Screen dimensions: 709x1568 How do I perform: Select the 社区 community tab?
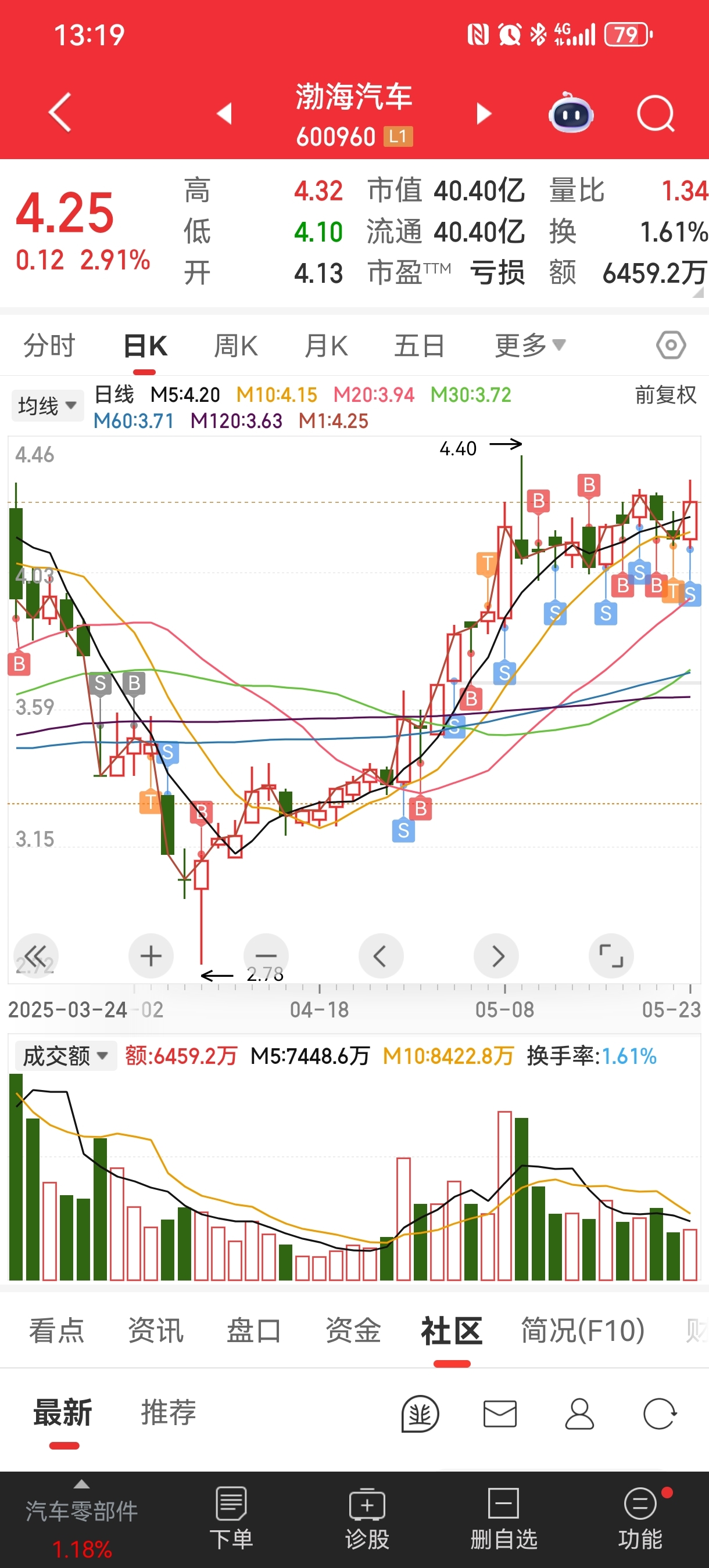click(x=452, y=1330)
